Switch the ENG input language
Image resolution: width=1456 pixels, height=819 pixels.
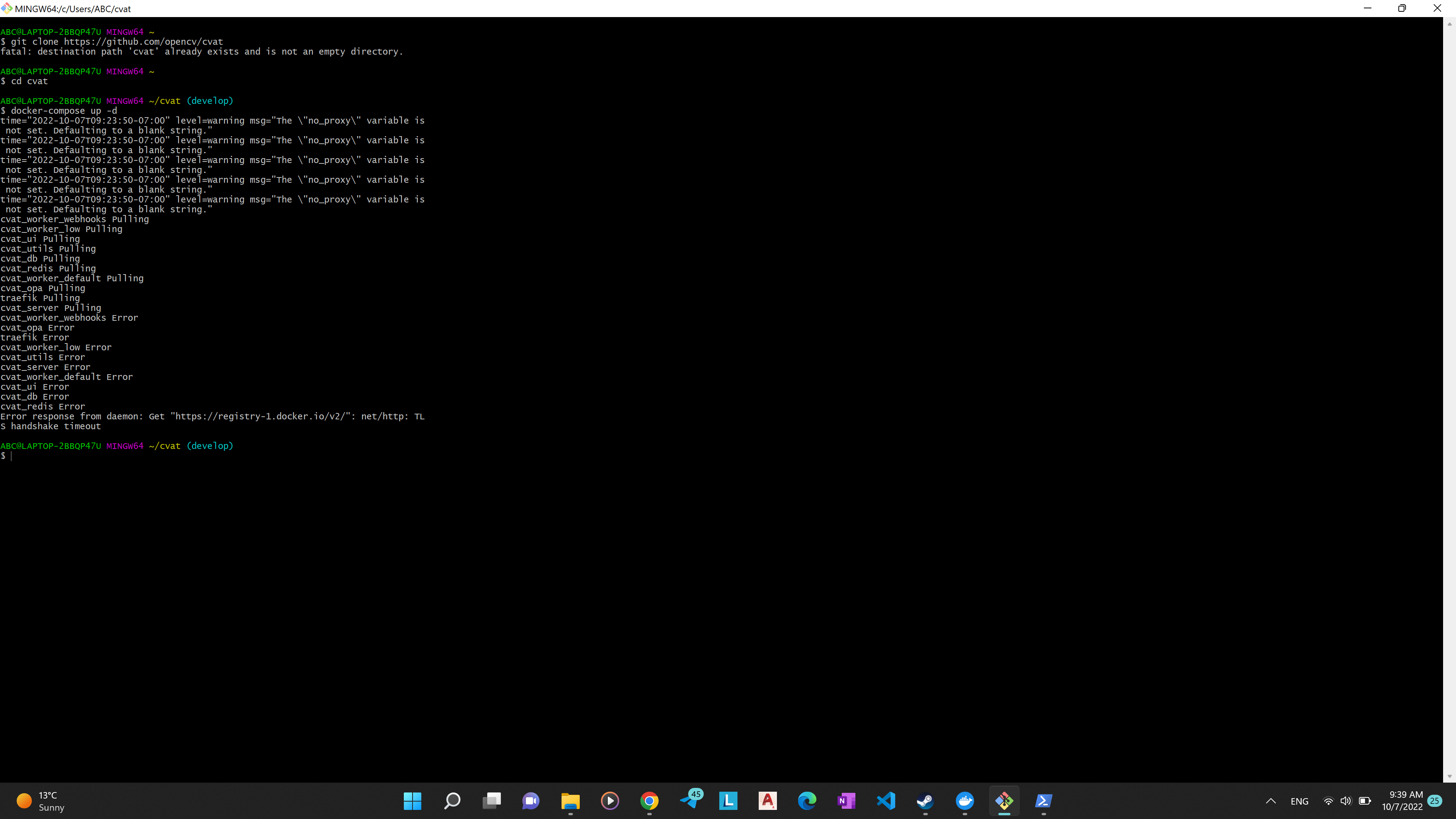(1299, 801)
